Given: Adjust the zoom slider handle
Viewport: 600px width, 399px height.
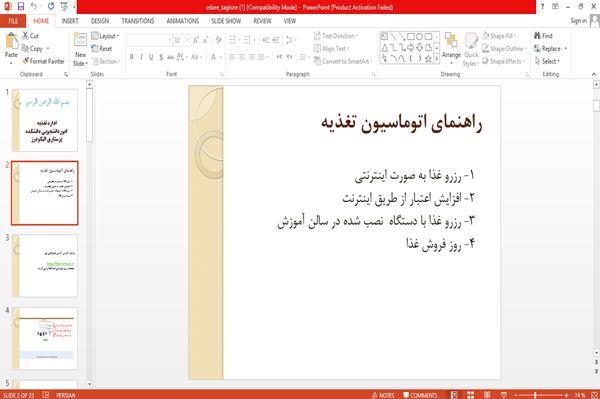Looking at the screenshot, I should [535, 395].
